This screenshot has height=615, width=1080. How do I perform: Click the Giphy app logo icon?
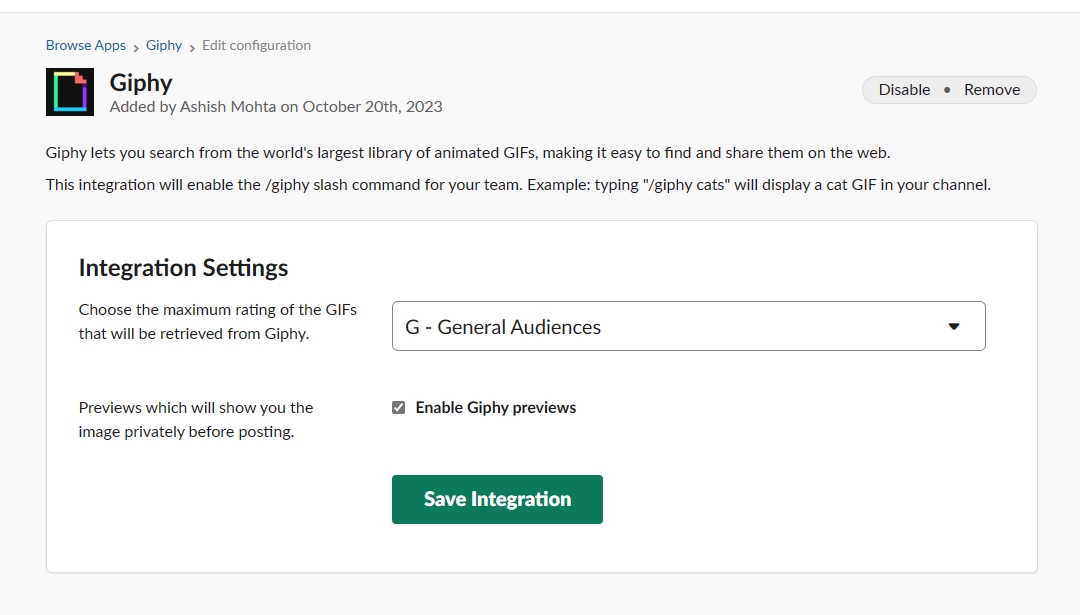point(69,92)
